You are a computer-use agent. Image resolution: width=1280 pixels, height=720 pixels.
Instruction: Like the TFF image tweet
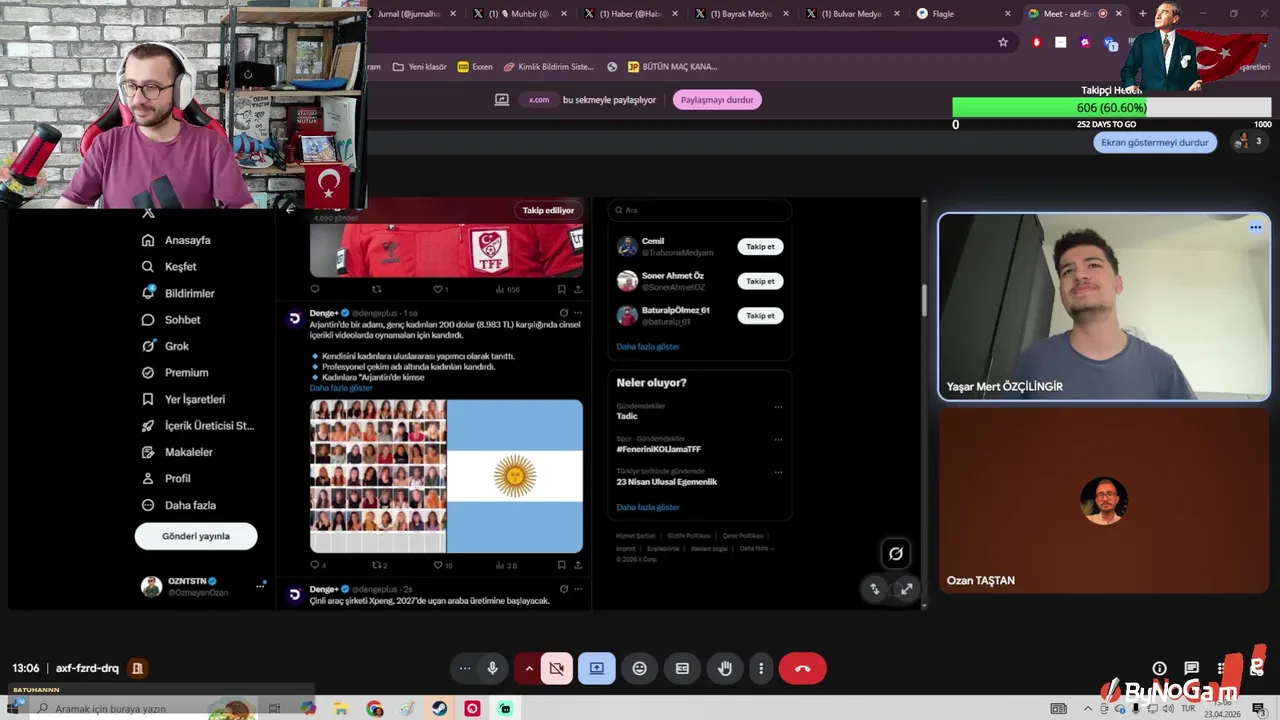[x=440, y=289]
